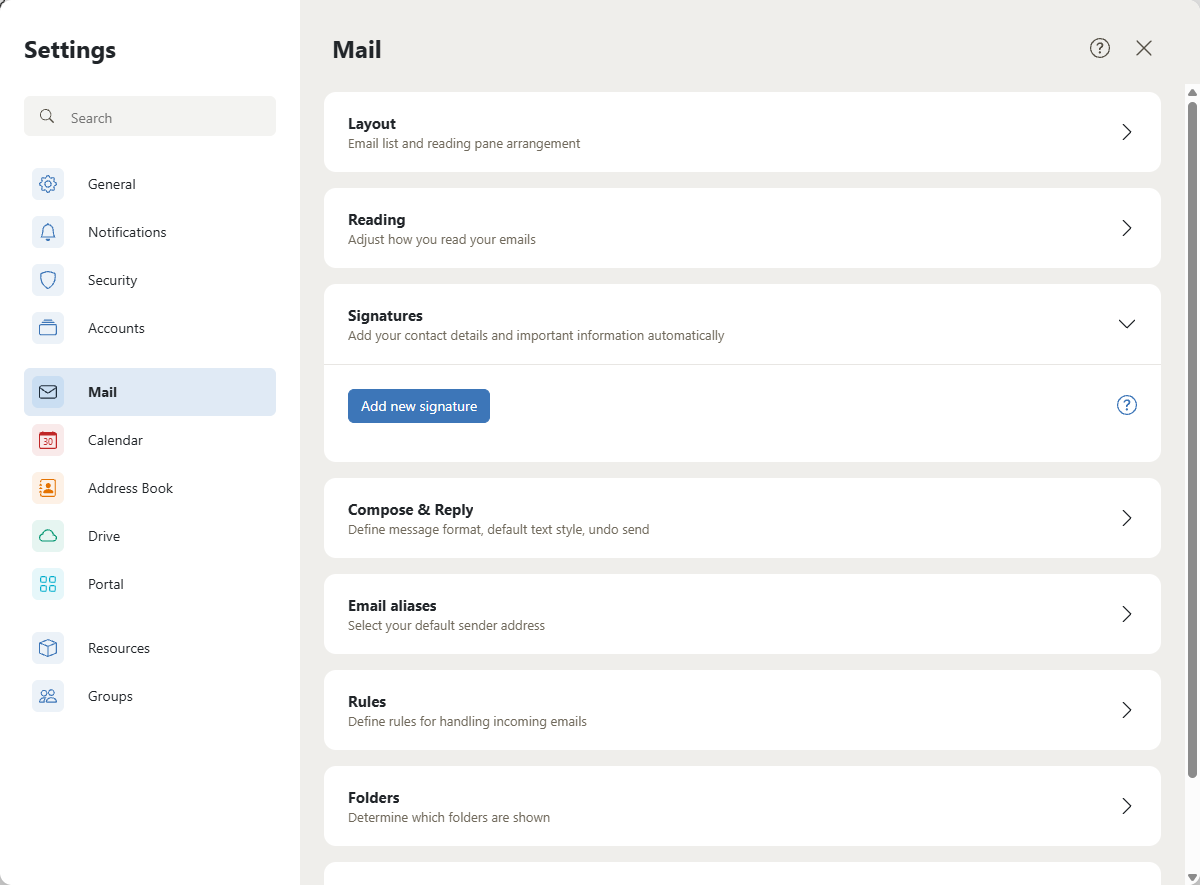
Task: Click 'Email list and reading pane arrangement' text
Action: point(464,143)
